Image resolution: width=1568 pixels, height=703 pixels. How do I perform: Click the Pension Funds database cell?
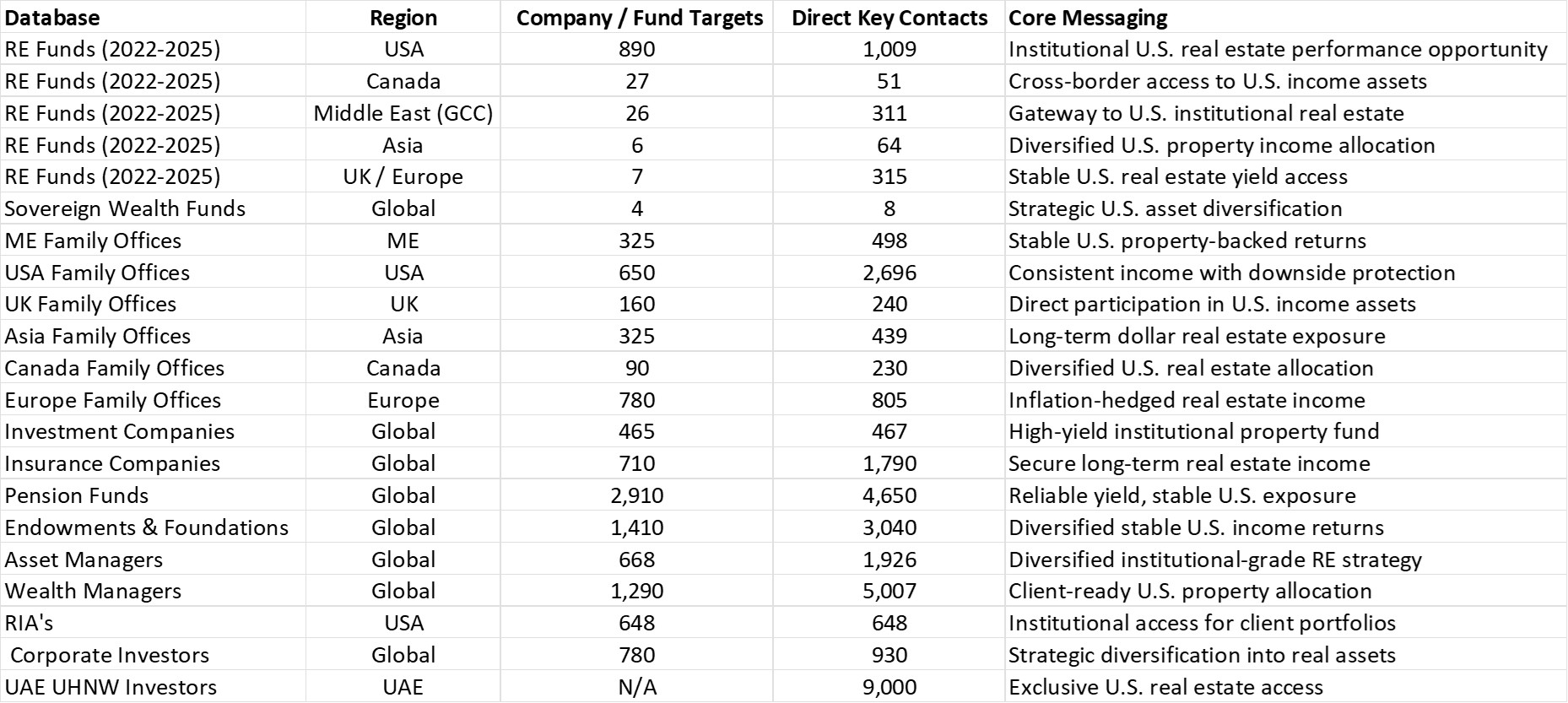click(77, 495)
